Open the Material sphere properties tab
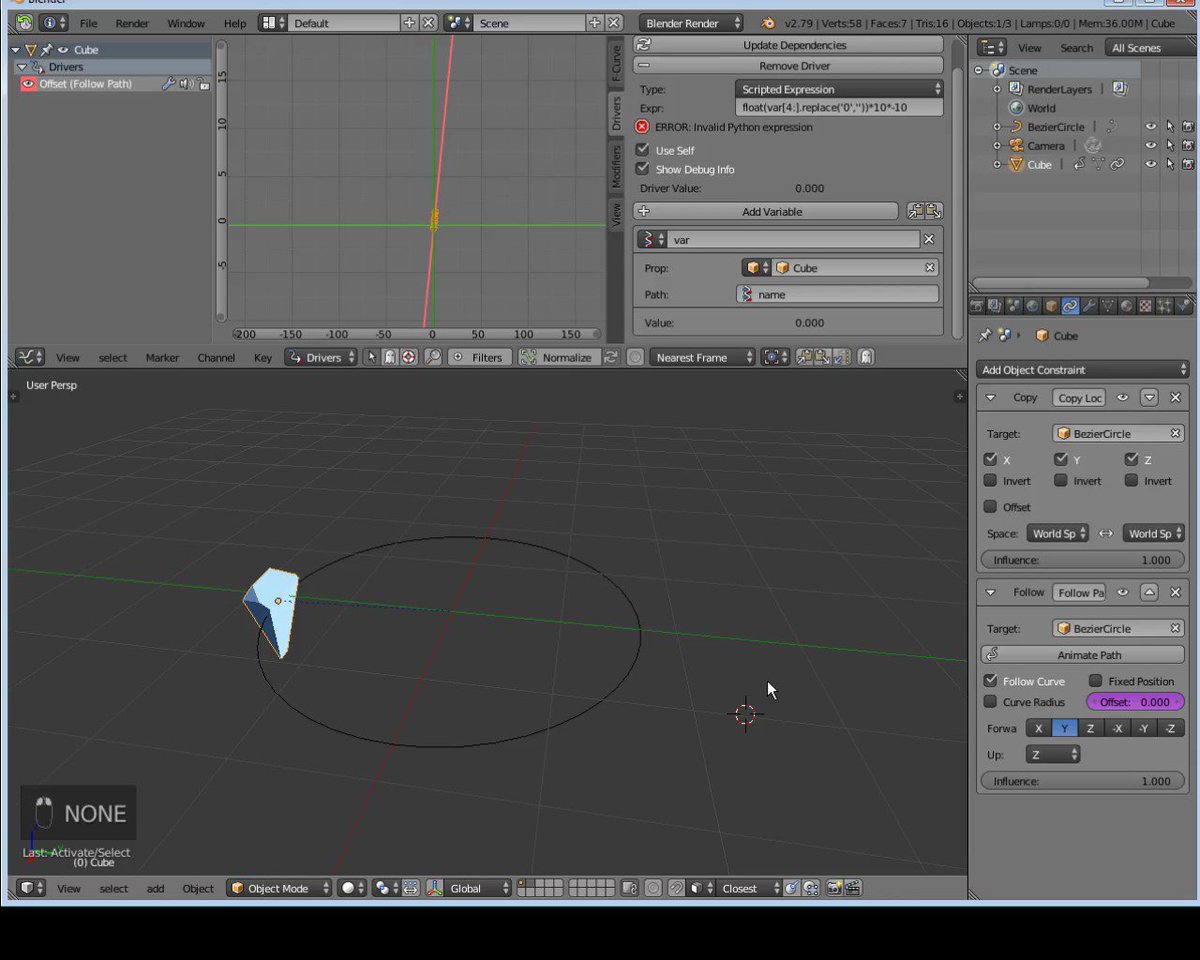This screenshot has width=1200, height=960. (1126, 307)
